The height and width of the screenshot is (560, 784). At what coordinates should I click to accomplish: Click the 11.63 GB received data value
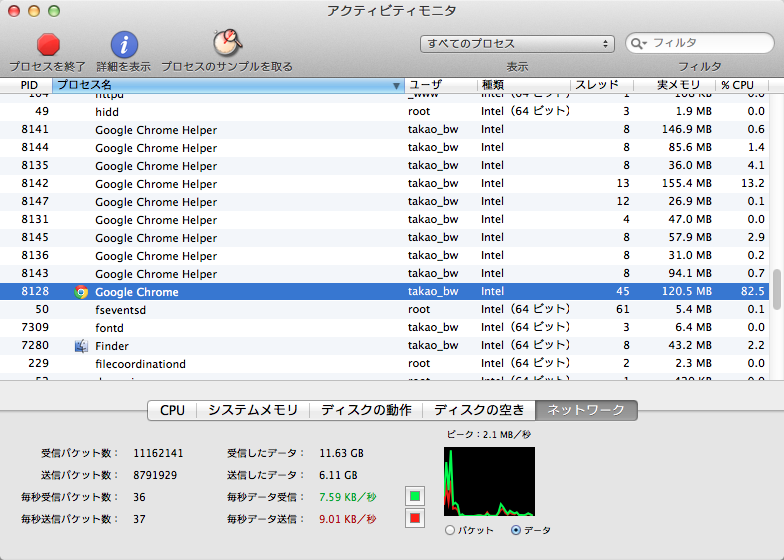point(342,454)
